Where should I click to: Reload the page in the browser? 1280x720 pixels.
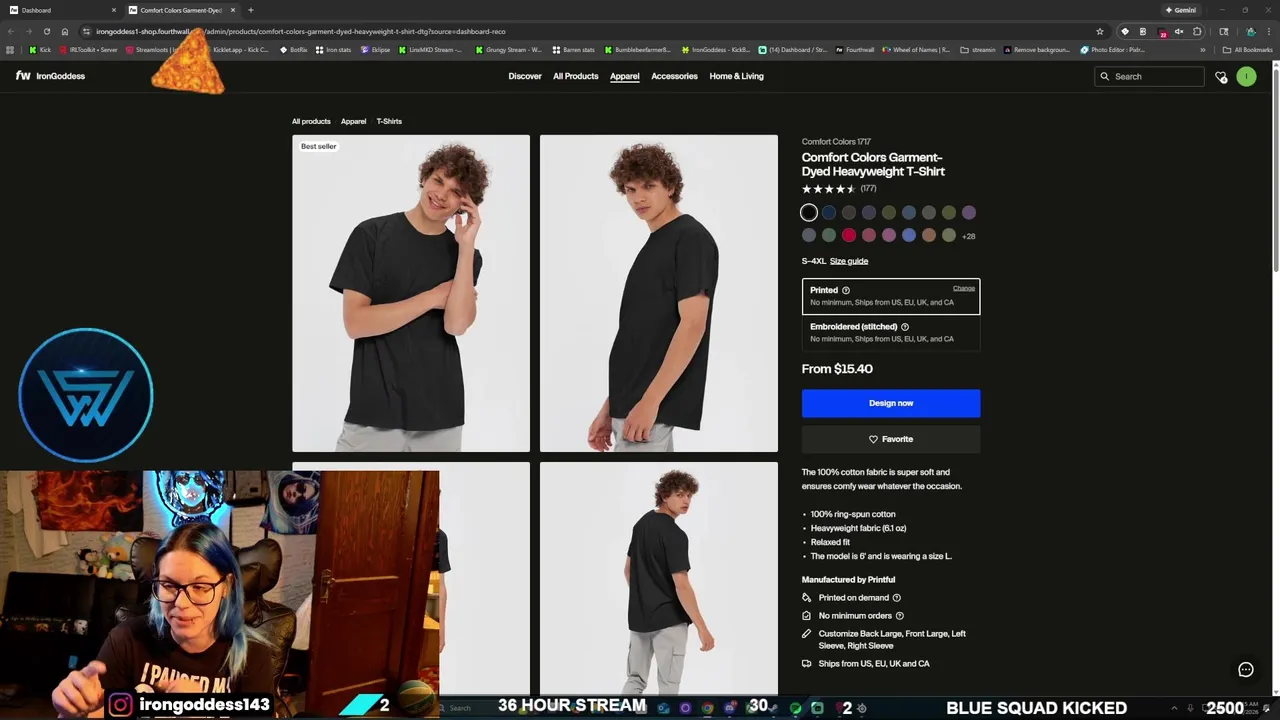46,31
